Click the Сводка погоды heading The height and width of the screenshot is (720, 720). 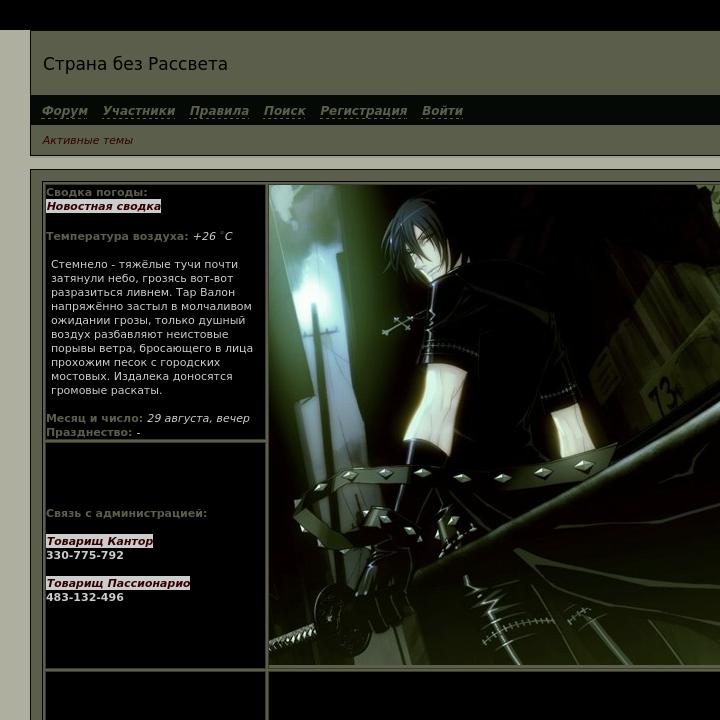(x=97, y=192)
